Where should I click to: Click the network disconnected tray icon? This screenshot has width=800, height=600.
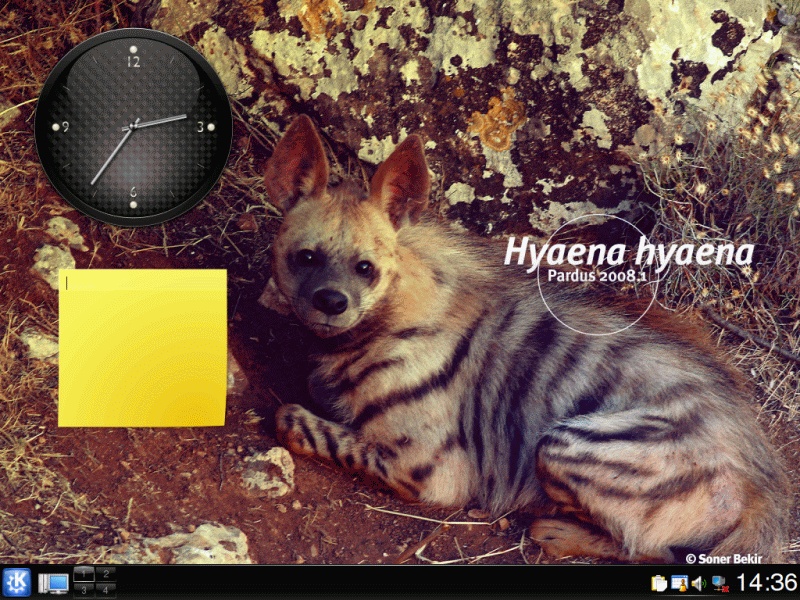(720, 583)
